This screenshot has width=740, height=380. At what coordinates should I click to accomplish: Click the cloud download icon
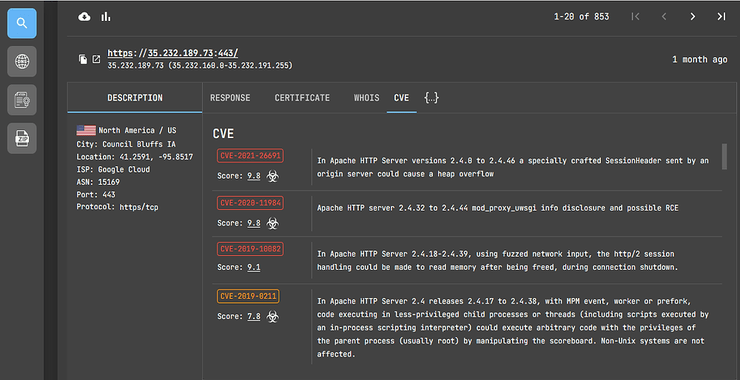click(84, 17)
